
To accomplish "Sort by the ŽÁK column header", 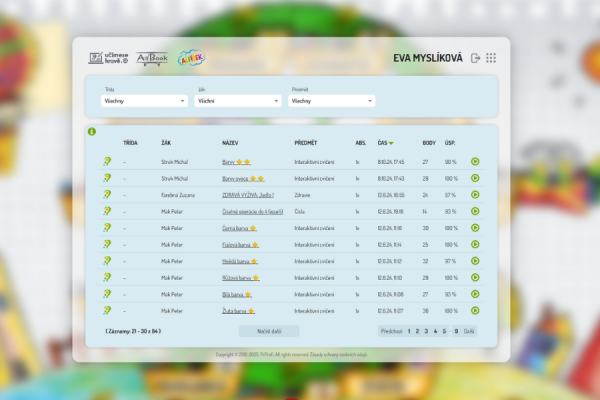I will point(166,143).
